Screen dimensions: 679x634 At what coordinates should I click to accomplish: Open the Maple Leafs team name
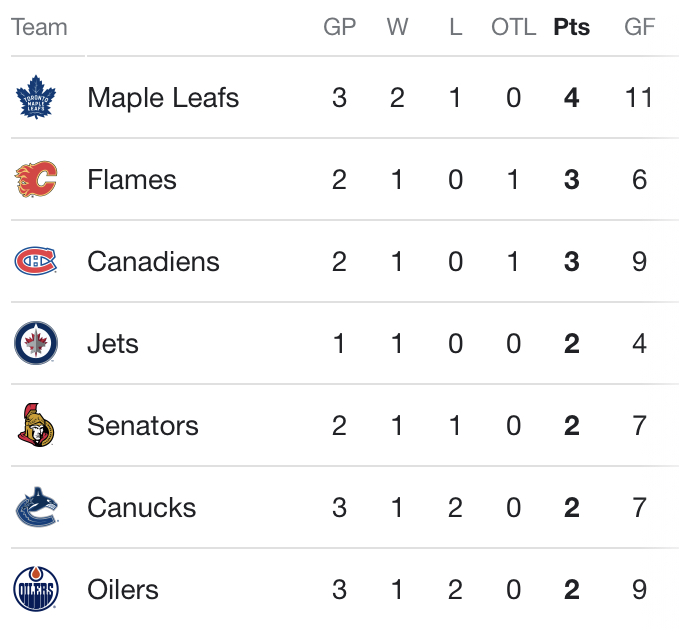[163, 97]
